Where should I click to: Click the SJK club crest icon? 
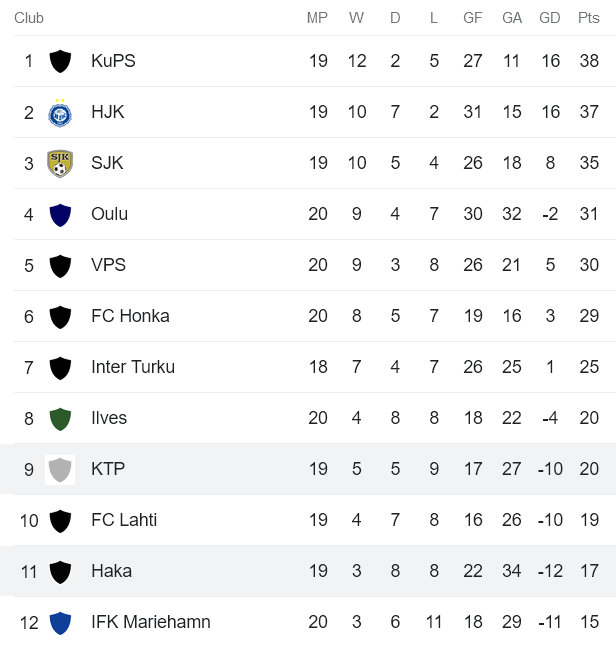[60, 163]
